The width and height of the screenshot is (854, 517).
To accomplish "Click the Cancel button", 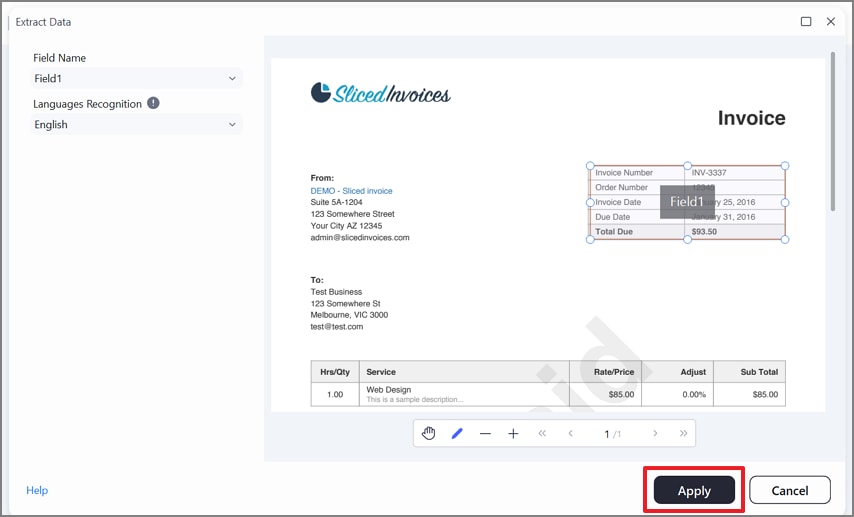I will tap(790, 490).
